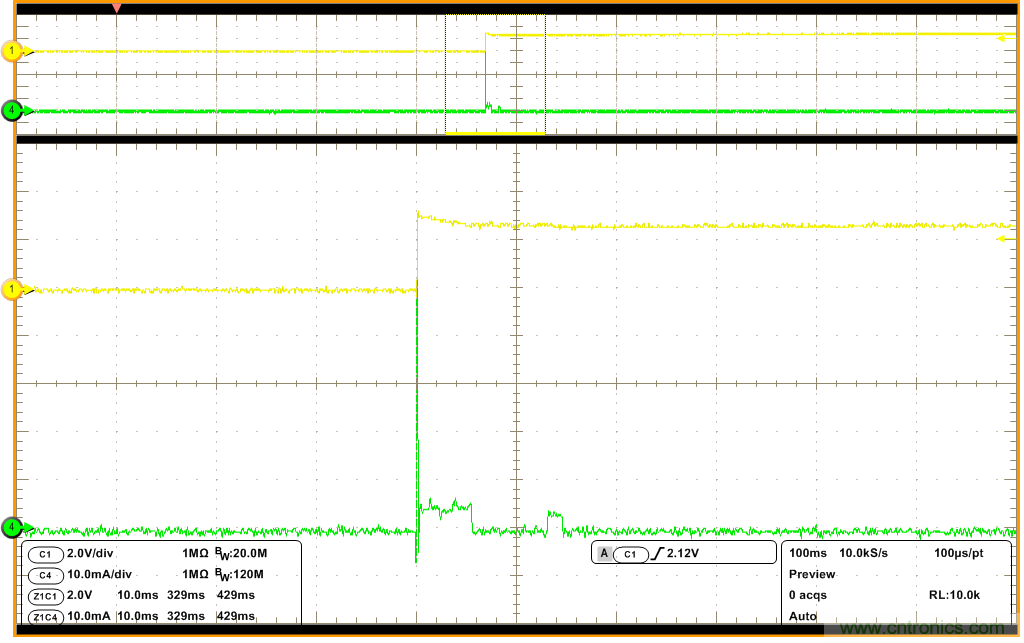Click the rising edge slope icon
The height and width of the screenshot is (643, 1024).
[657, 554]
